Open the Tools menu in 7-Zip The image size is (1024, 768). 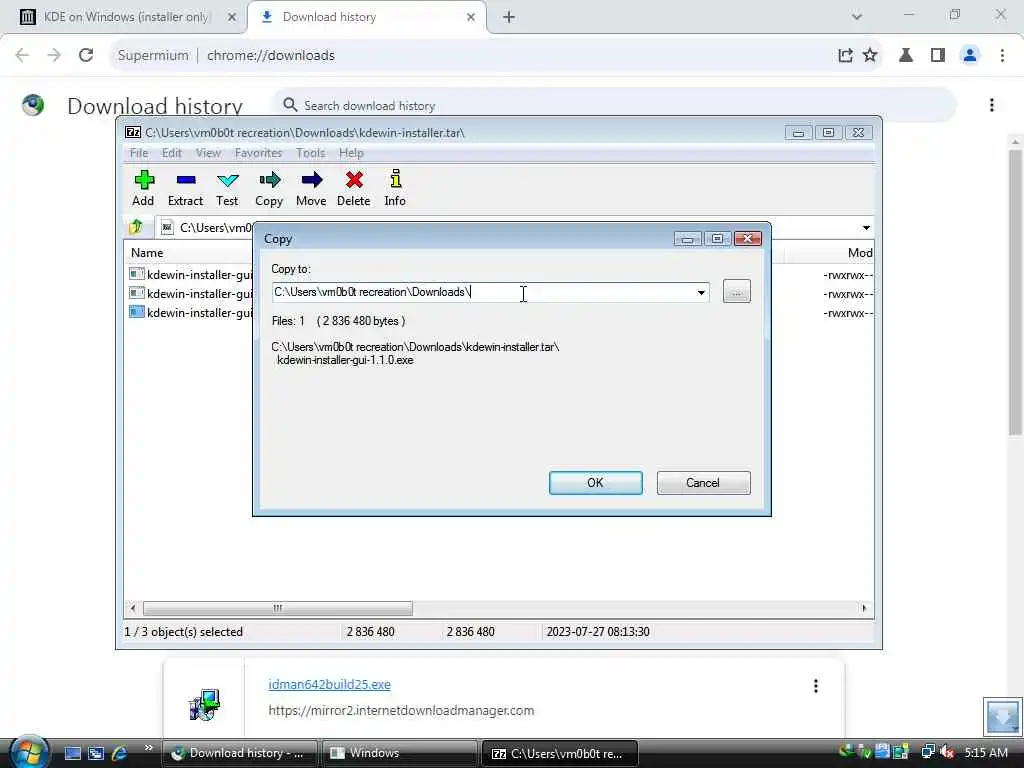310,153
